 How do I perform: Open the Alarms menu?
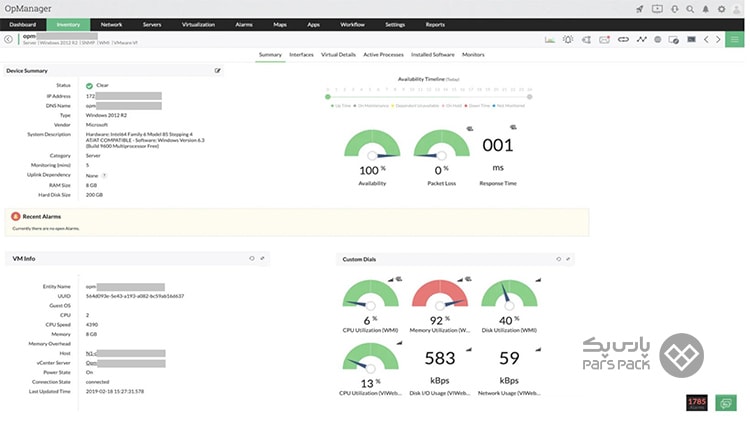[243, 24]
